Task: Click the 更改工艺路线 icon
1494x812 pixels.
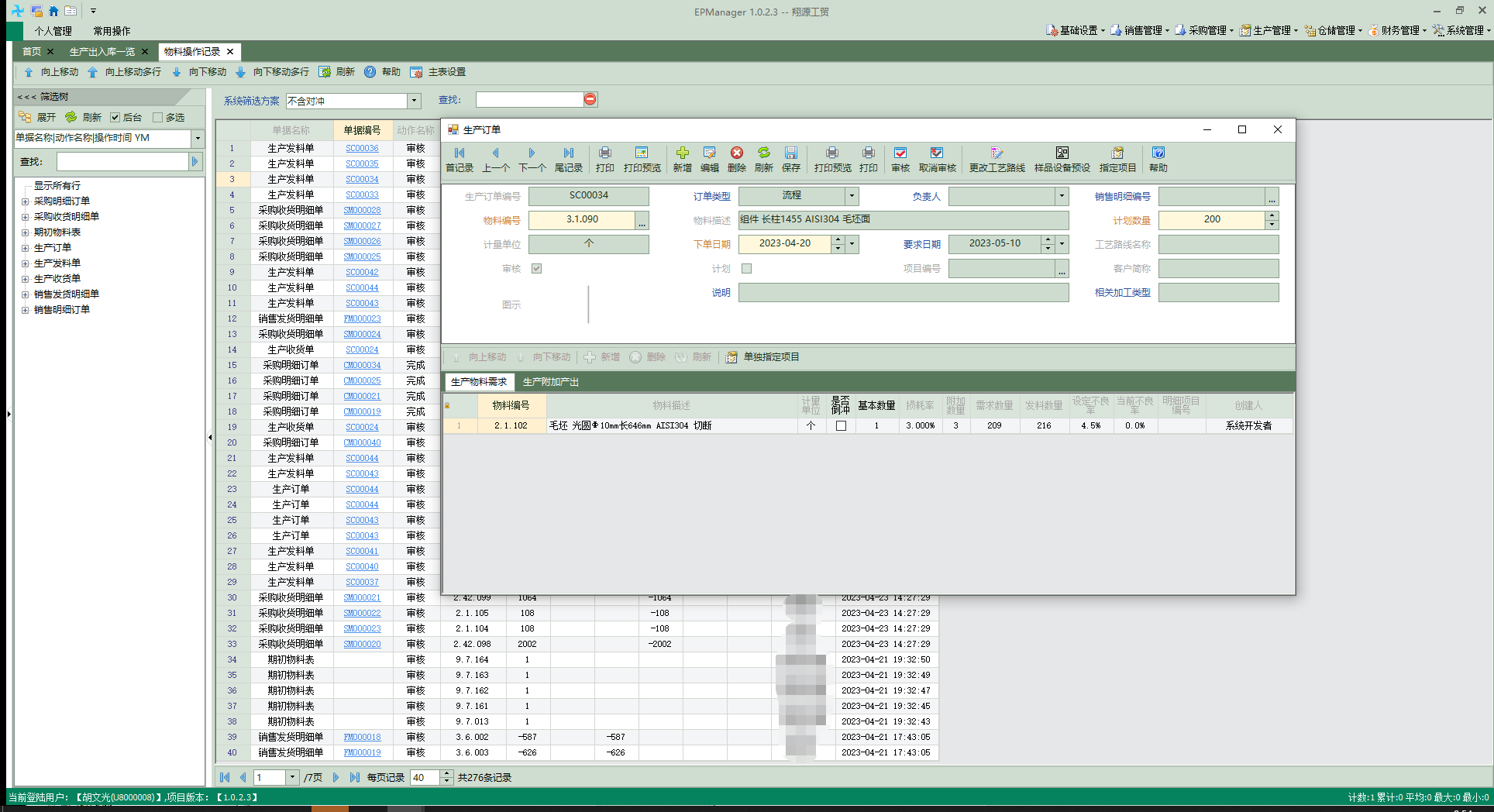Action: [997, 153]
